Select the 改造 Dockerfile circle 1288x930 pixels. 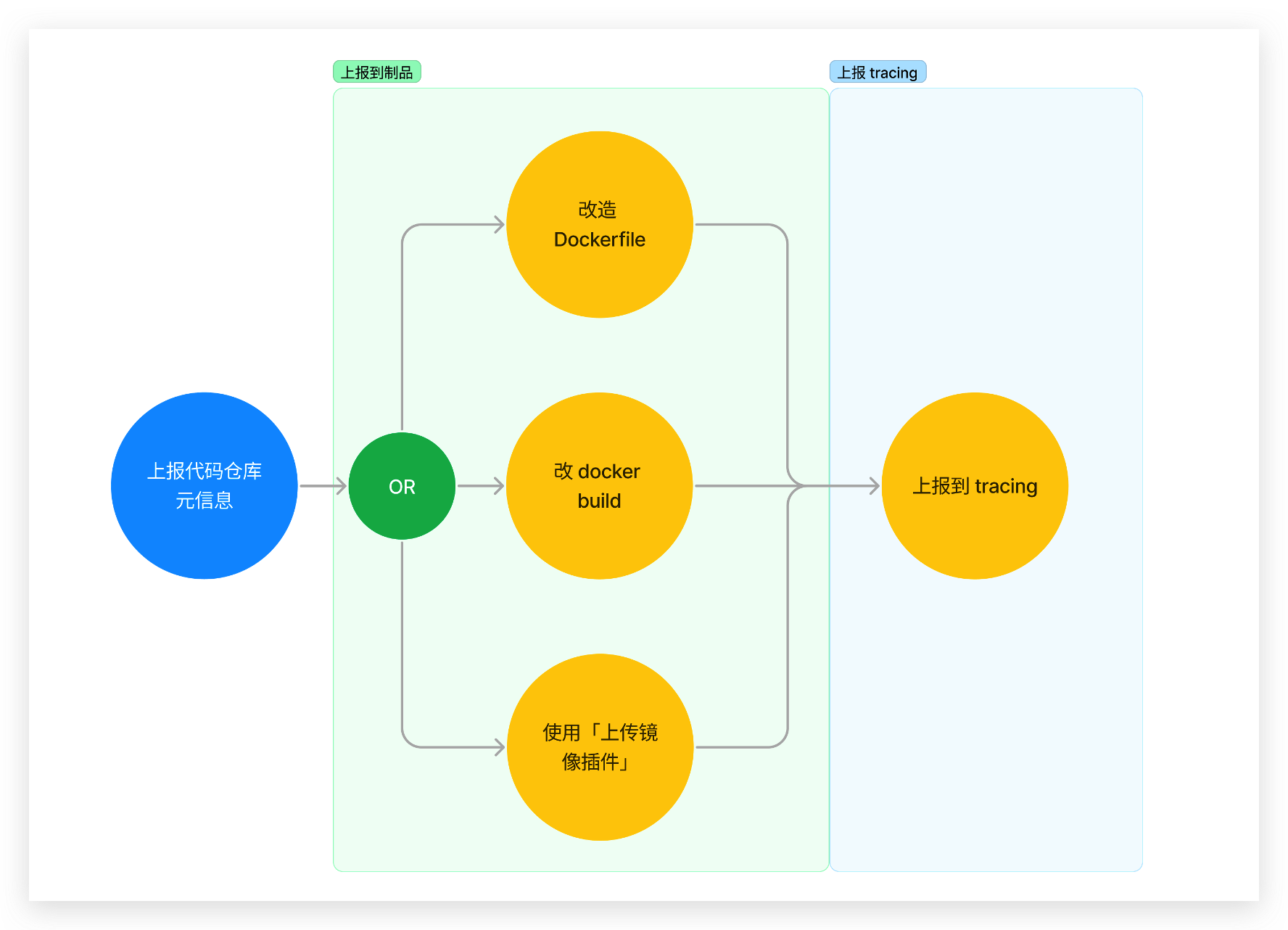pos(600,224)
